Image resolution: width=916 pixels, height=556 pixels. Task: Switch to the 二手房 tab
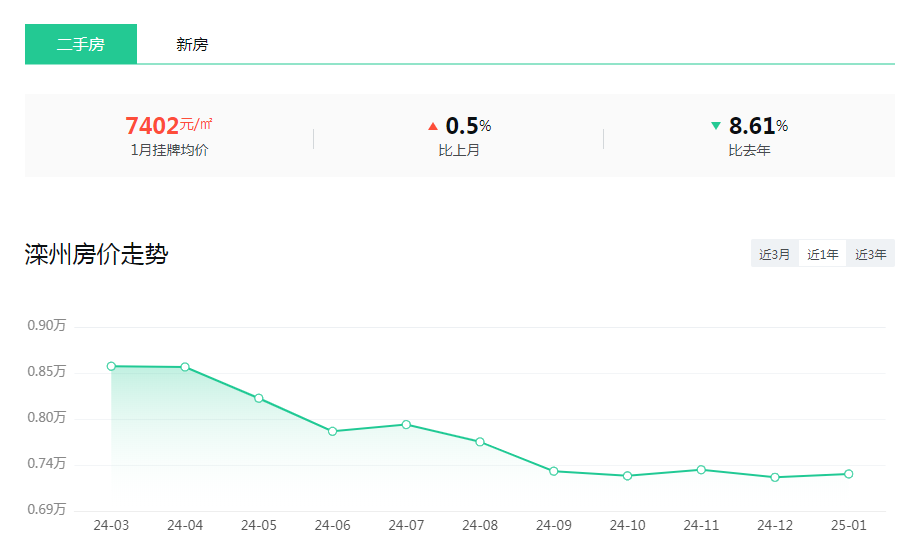(x=80, y=44)
